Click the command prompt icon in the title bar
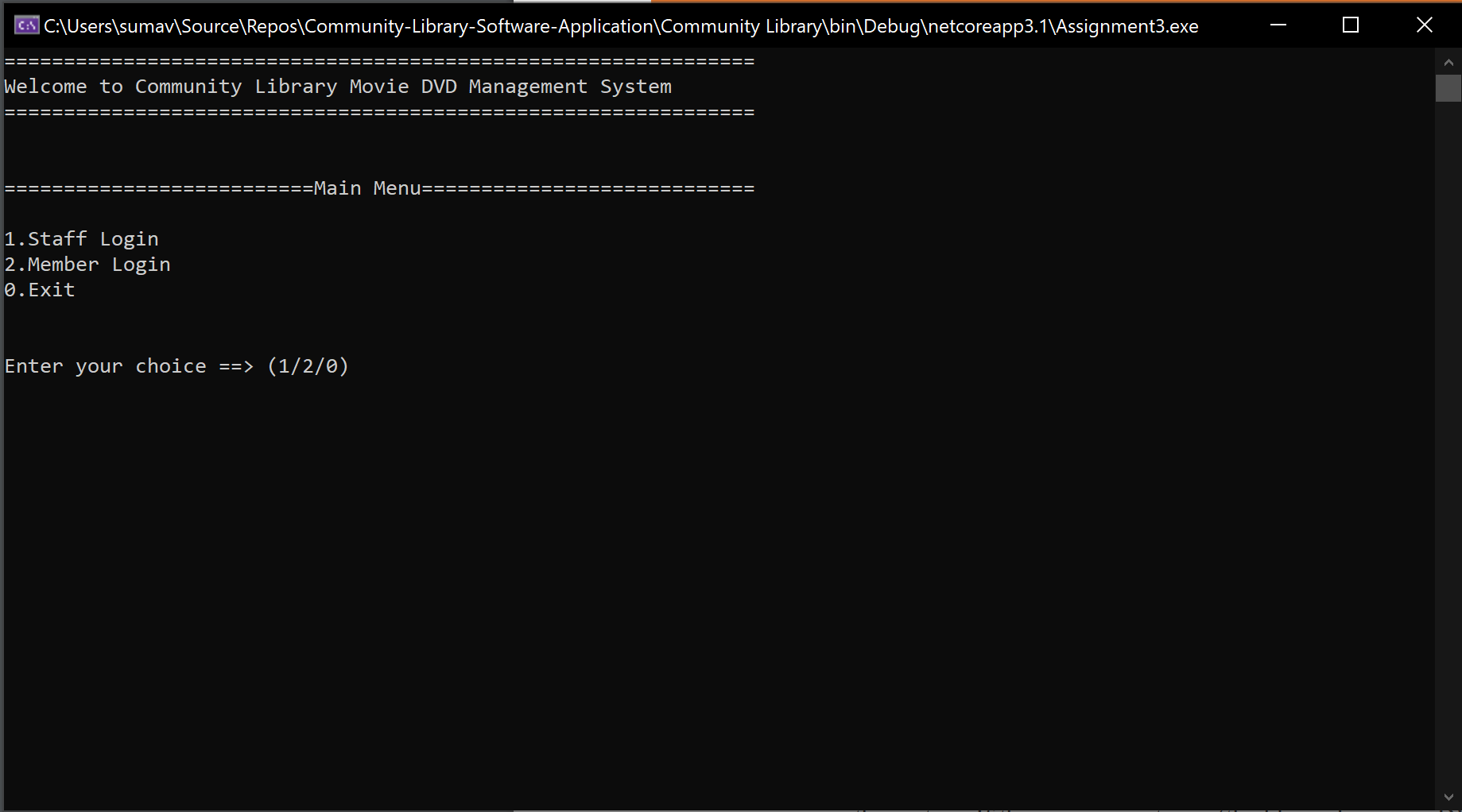The image size is (1462, 812). [x=25, y=25]
